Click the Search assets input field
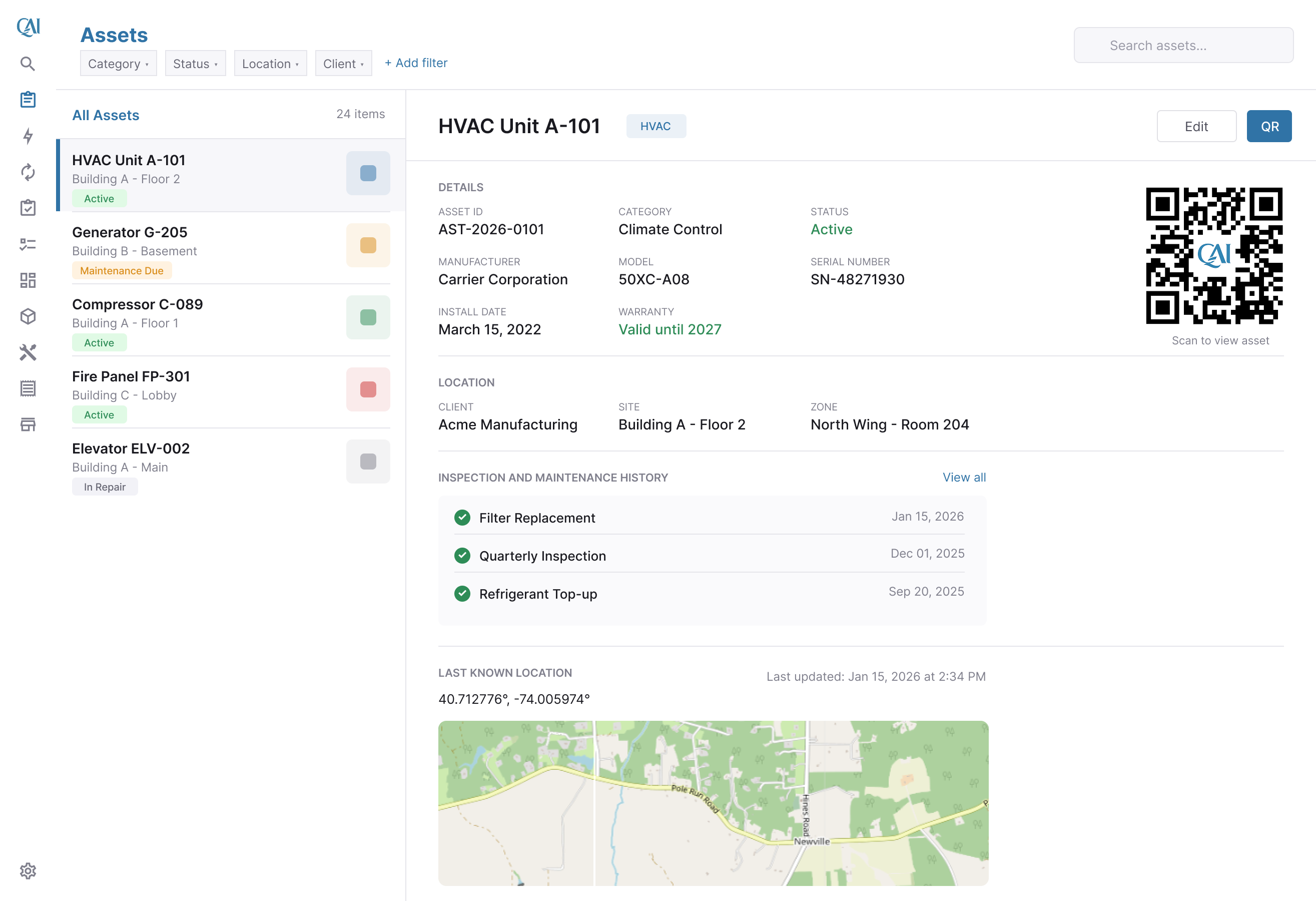1316x901 pixels. (x=1182, y=46)
